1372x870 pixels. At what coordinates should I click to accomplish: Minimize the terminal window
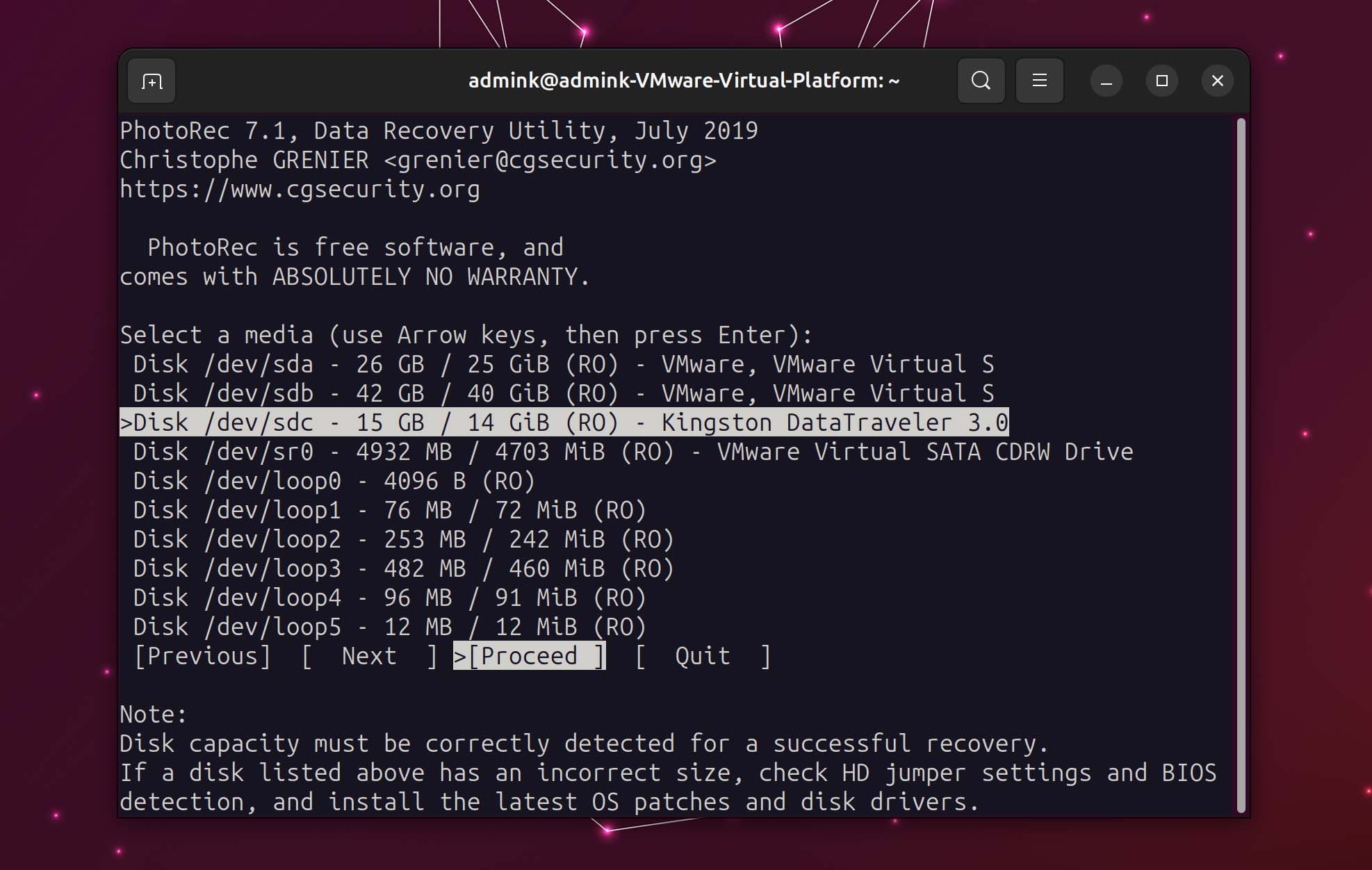point(1106,81)
